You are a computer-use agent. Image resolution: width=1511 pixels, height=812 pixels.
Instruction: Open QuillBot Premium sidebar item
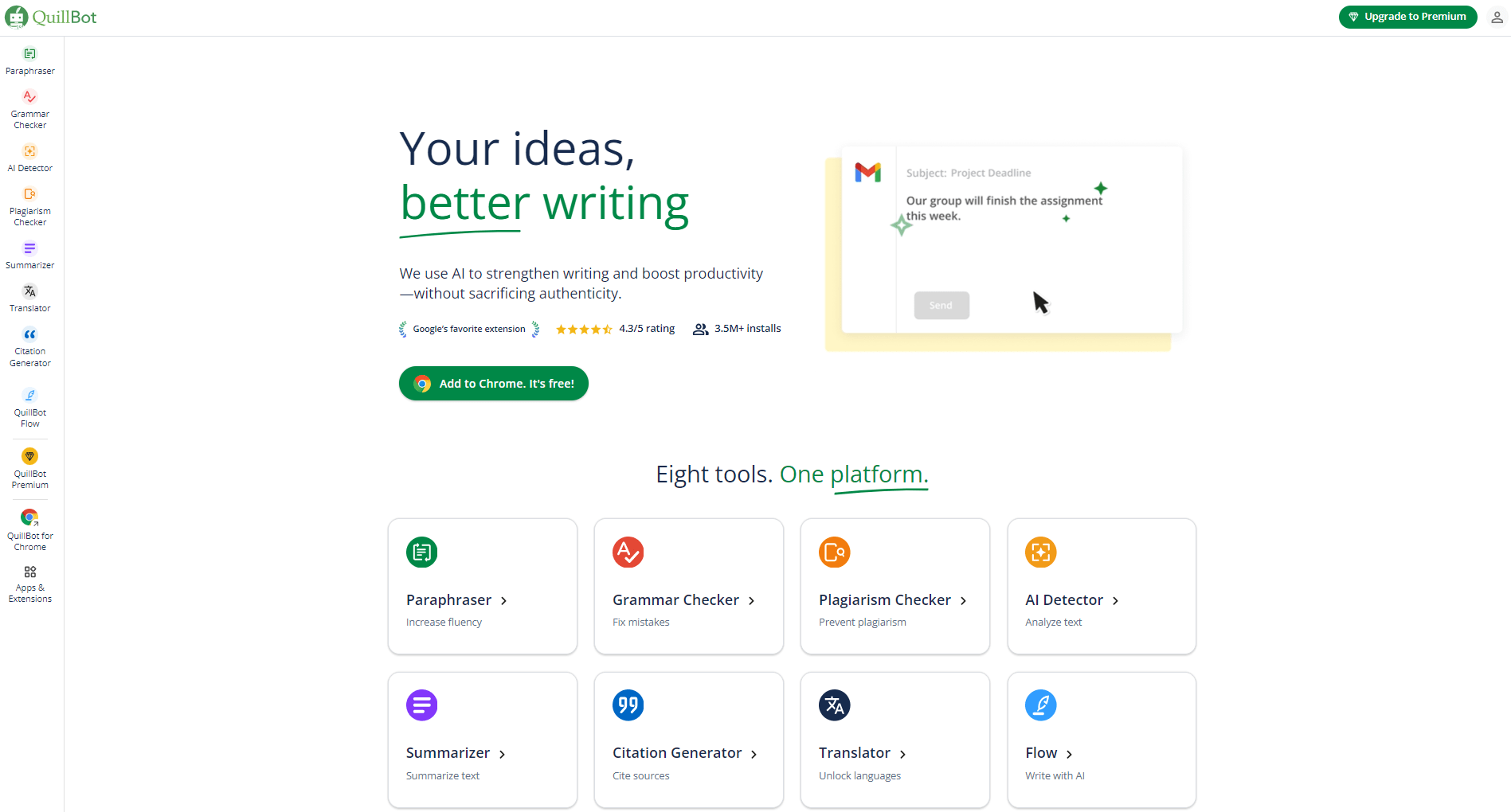tap(29, 469)
